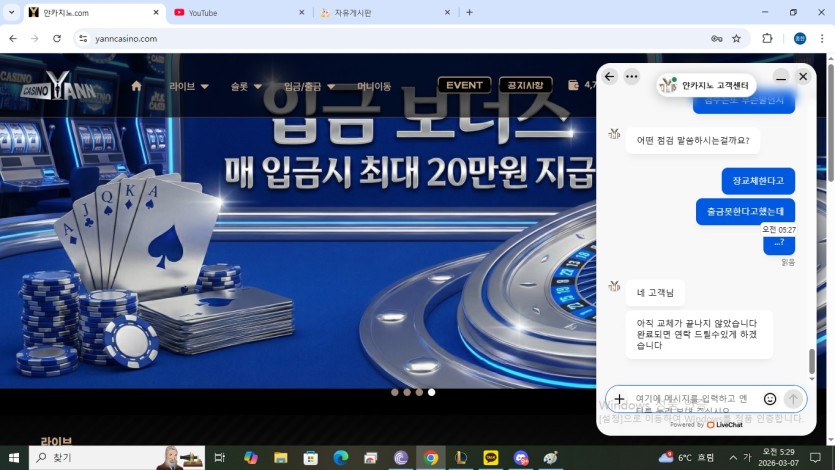Open the 라이브 dropdown menu
The image size is (835, 470).
point(189,86)
